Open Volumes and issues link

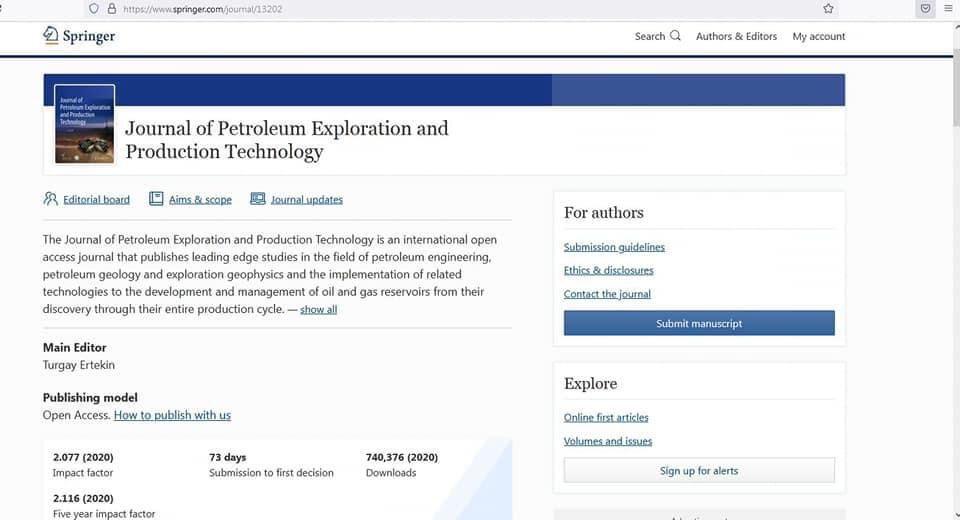click(608, 441)
